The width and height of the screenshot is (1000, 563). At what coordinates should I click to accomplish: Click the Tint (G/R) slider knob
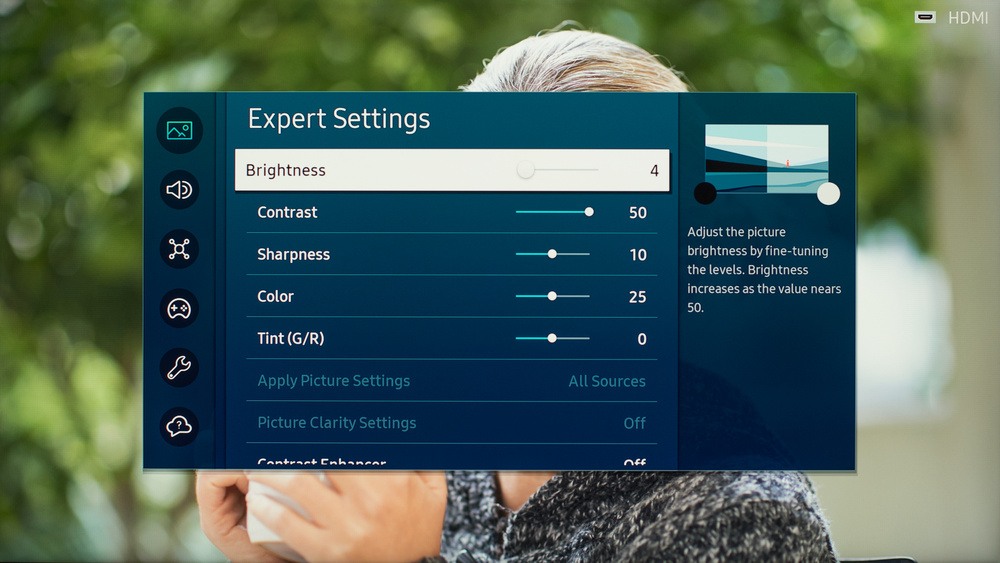click(x=552, y=338)
